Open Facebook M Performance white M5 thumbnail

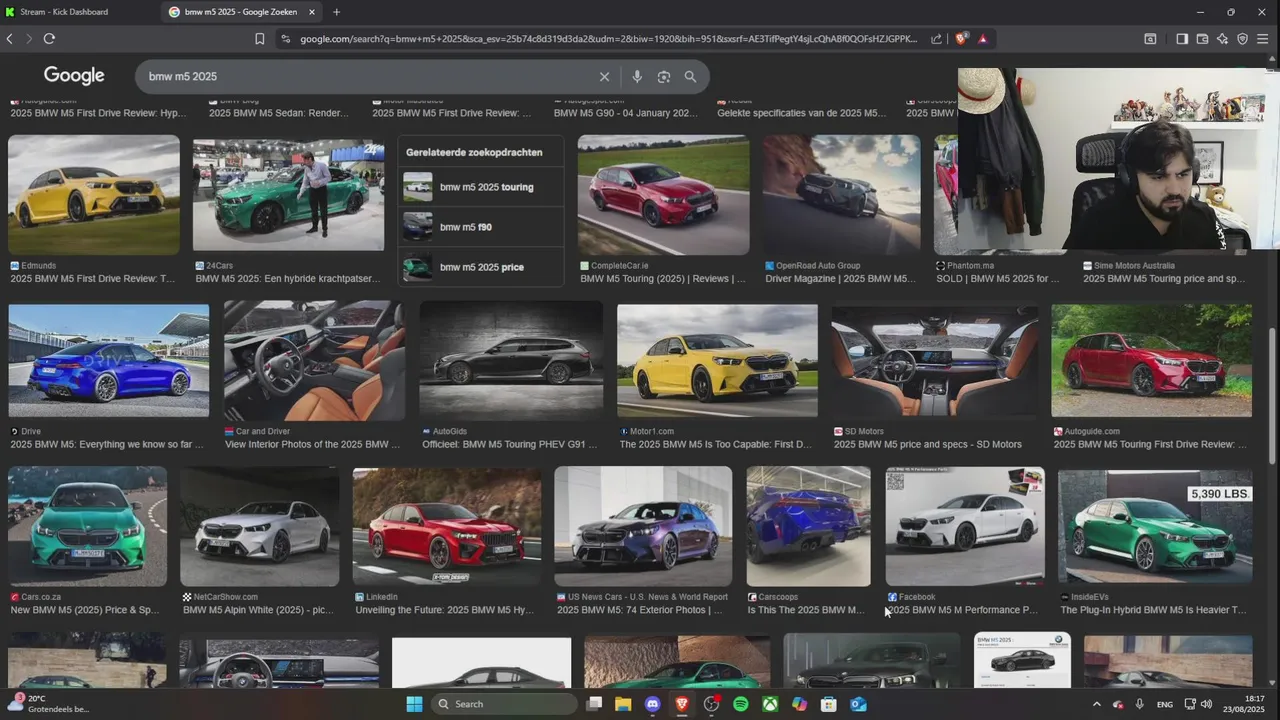[x=965, y=526]
